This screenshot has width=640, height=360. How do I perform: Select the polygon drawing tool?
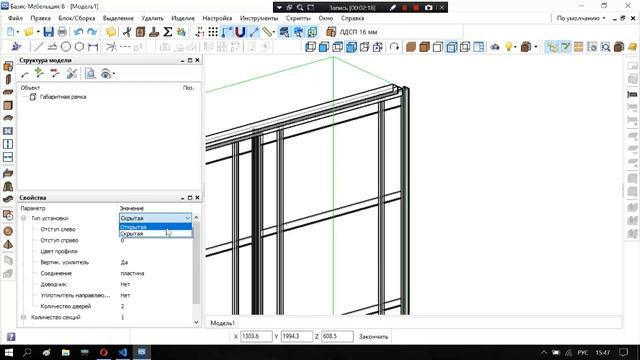click(x=79, y=47)
